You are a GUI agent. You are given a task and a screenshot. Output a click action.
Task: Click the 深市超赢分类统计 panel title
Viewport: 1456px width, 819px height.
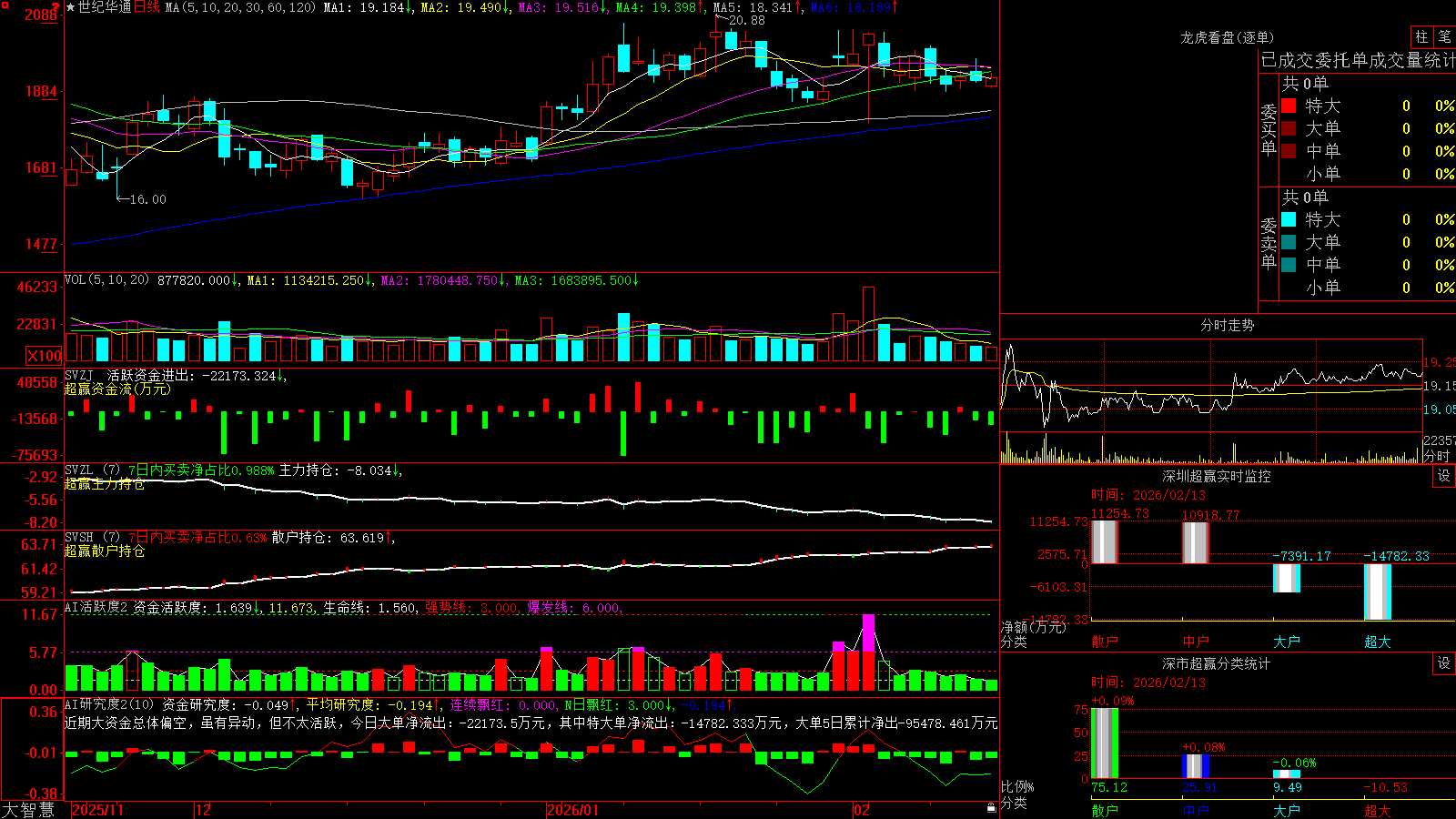point(1216,663)
